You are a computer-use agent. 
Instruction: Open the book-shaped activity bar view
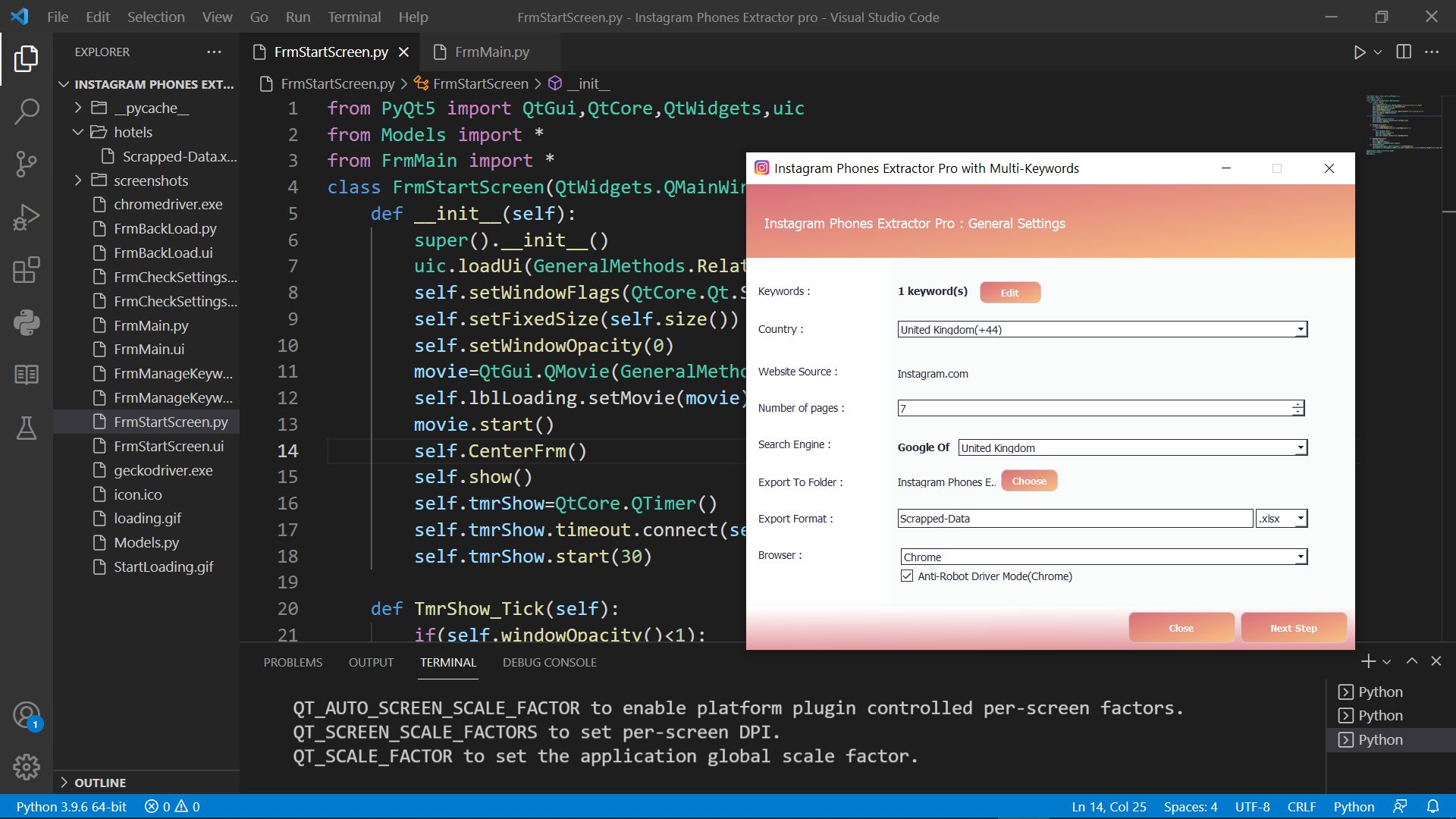pos(27,375)
